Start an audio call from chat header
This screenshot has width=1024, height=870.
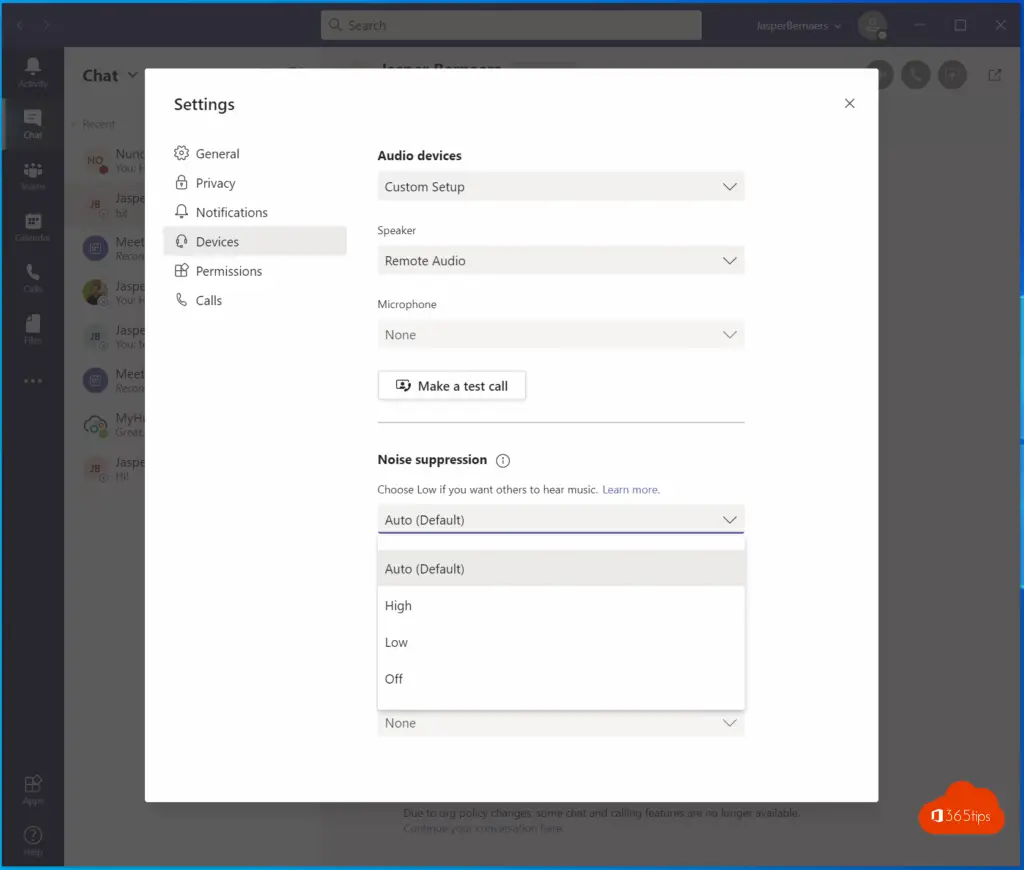point(916,75)
